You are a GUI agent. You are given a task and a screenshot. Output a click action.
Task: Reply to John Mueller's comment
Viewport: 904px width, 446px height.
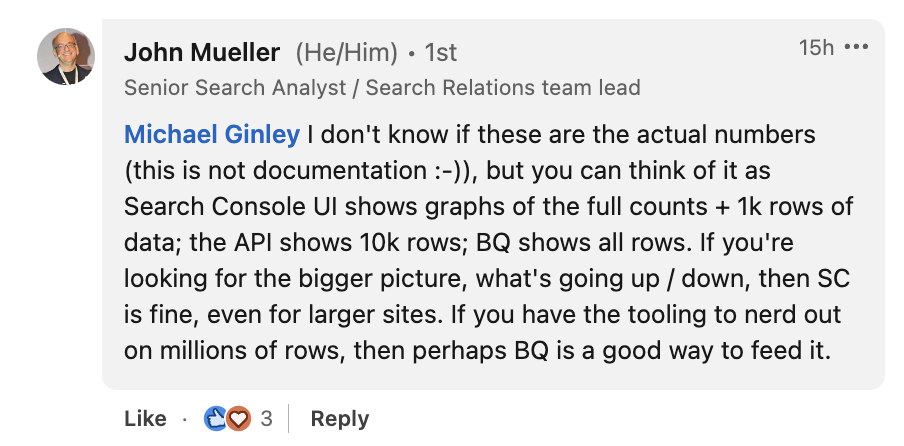(339, 419)
